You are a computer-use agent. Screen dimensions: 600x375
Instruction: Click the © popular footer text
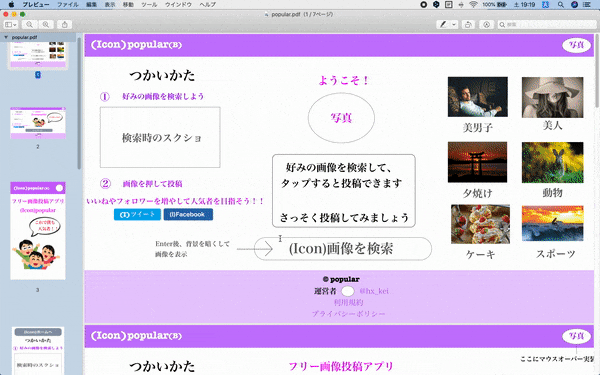point(341,279)
